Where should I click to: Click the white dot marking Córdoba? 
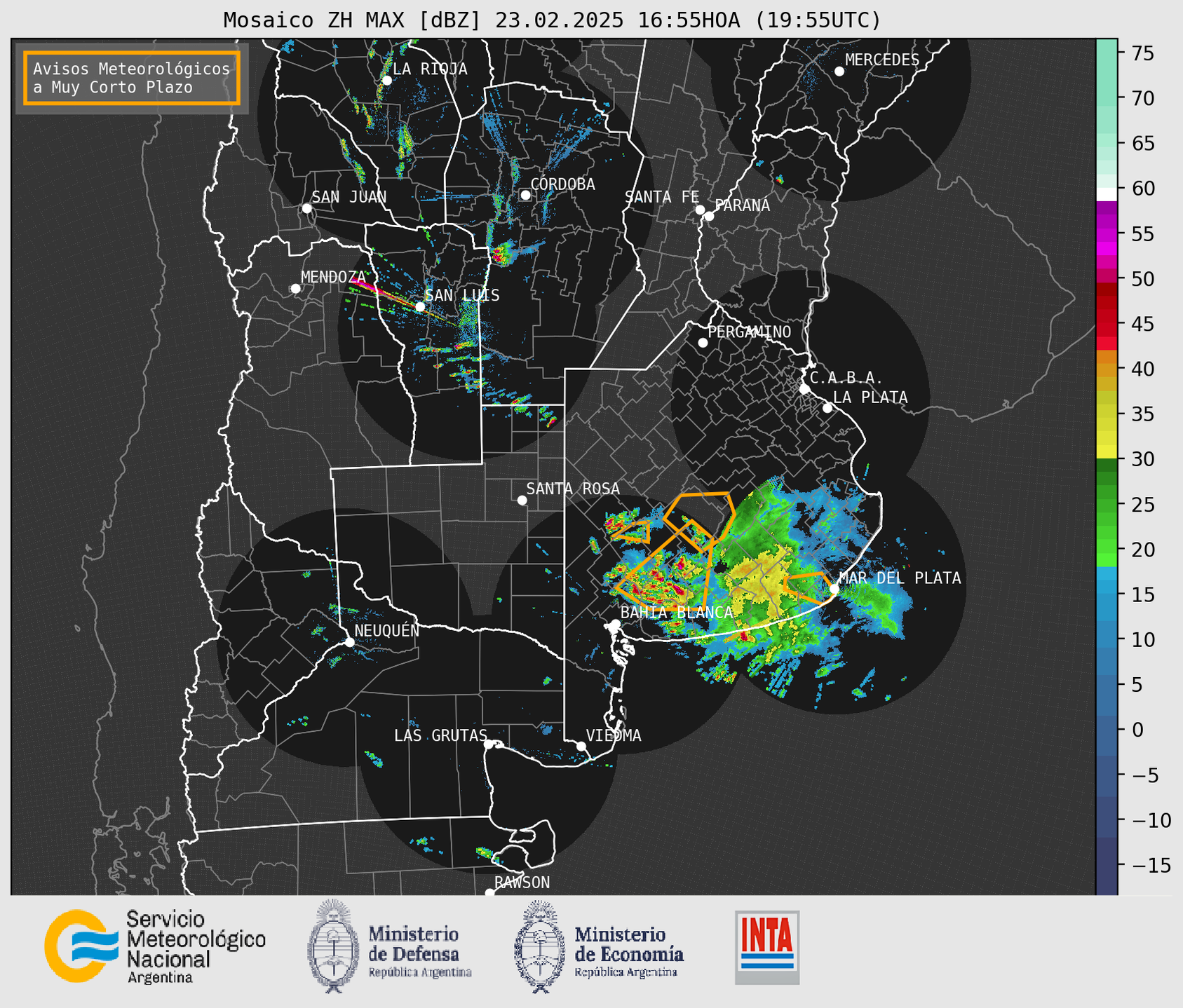[525, 195]
